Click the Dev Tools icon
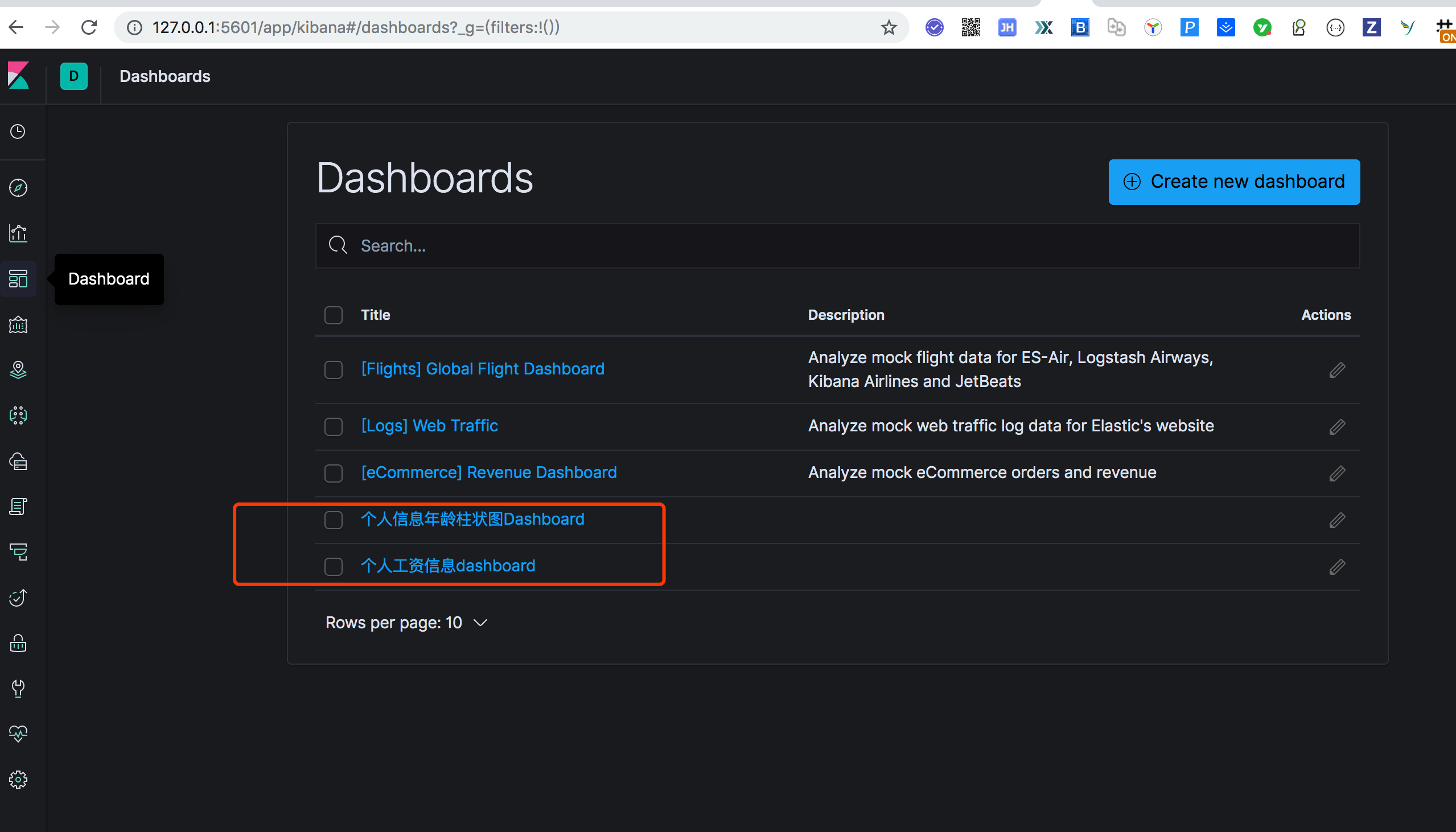 point(18,689)
